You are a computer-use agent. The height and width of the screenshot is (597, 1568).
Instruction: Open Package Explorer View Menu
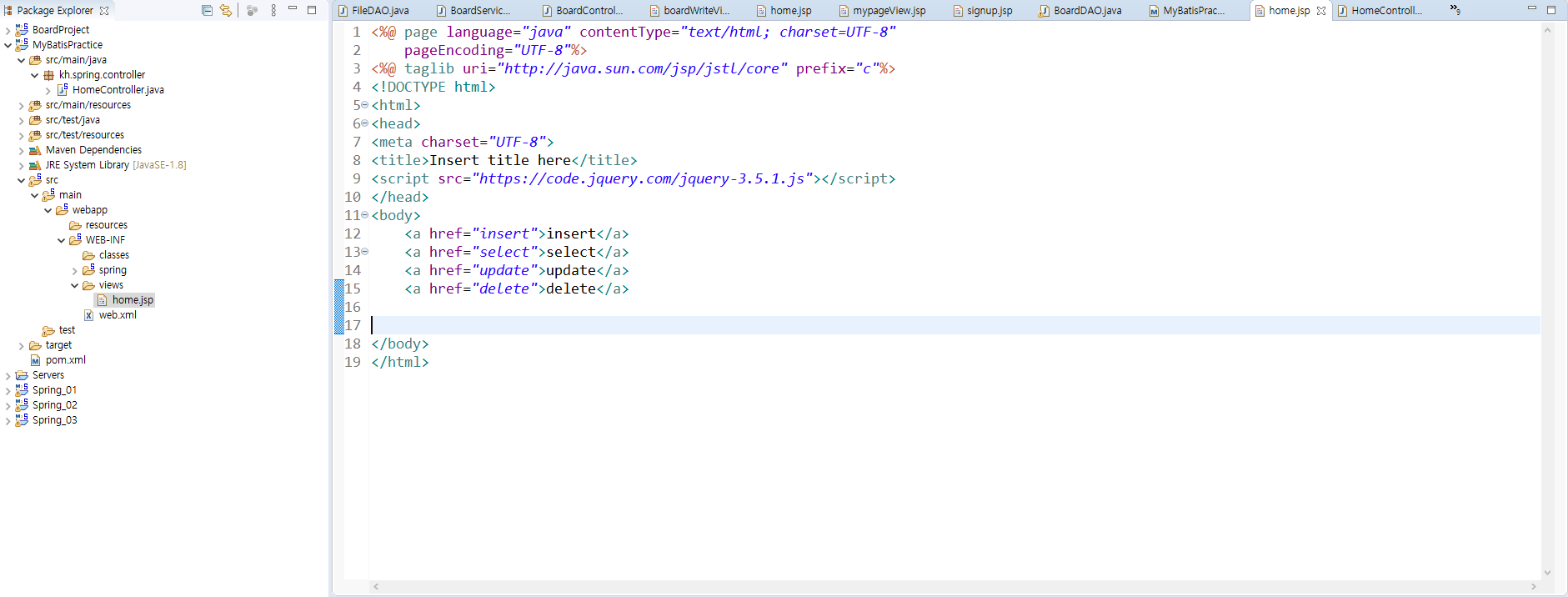click(273, 10)
